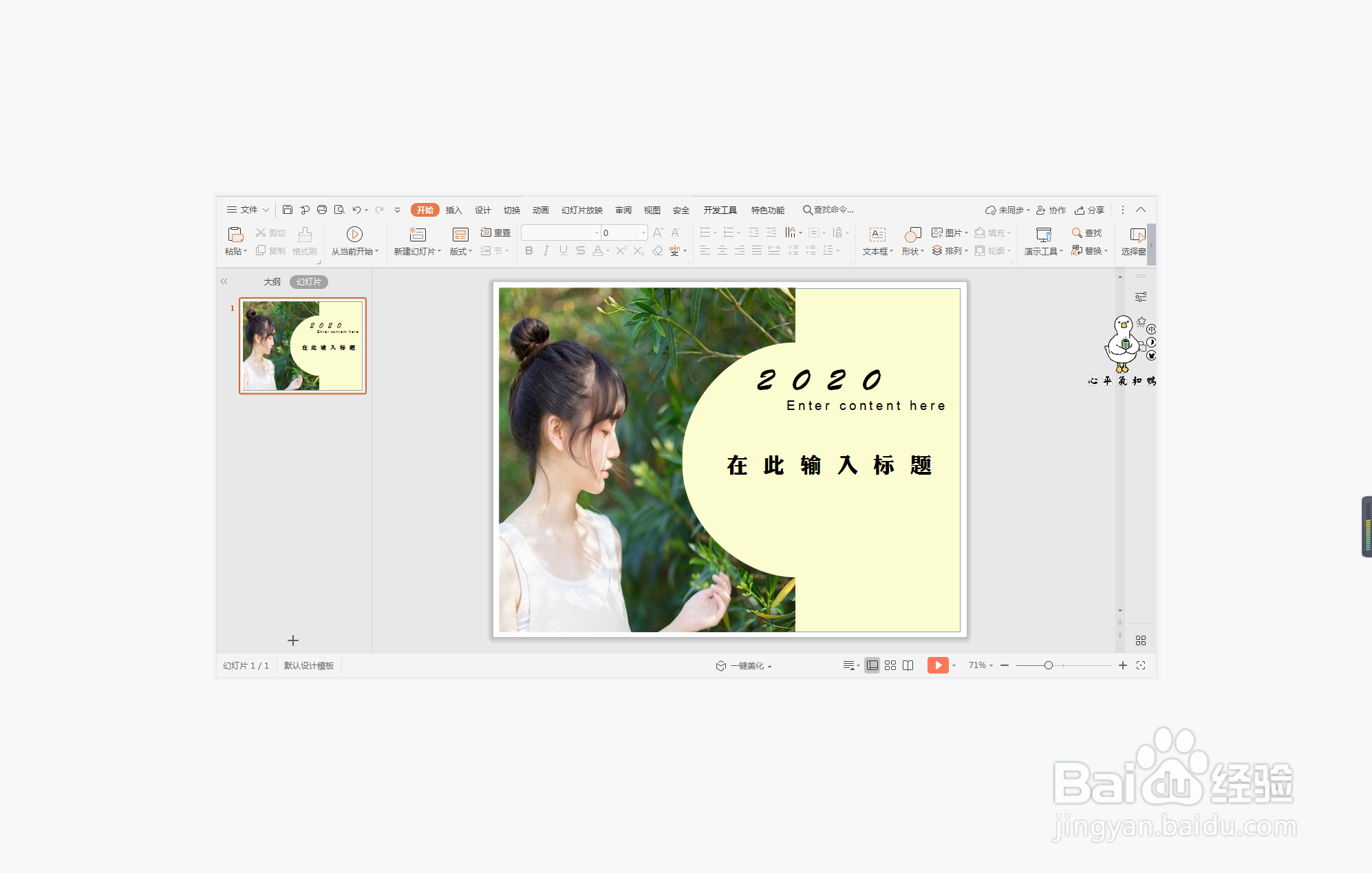Click the Save icon in quick access bar
This screenshot has height=873, width=1372.
[x=288, y=210]
